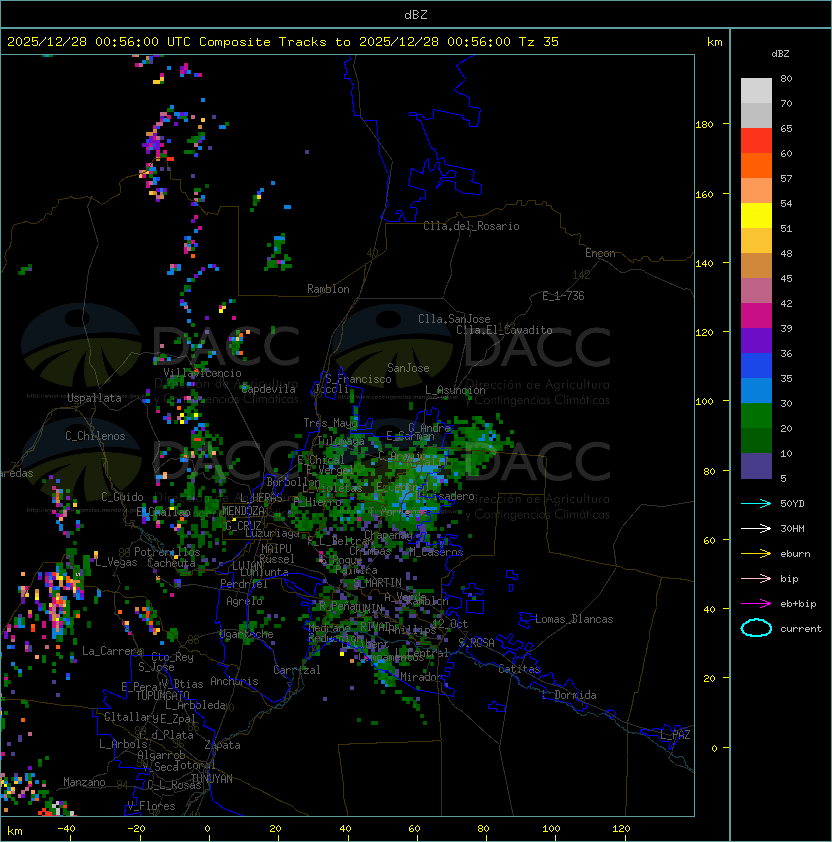Pick the slate blue bottom legend swatch

[x=756, y=466]
